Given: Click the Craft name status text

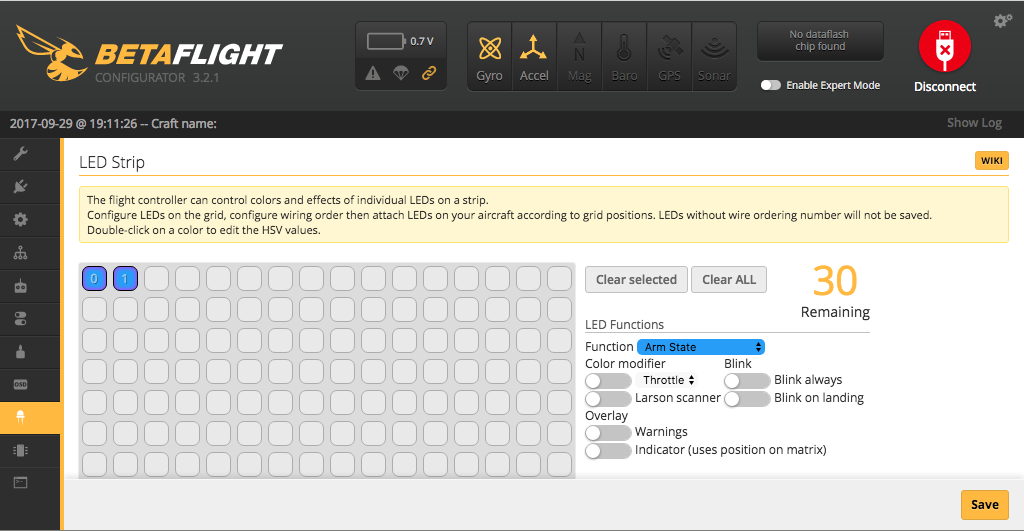Looking at the screenshot, I should (184, 123).
